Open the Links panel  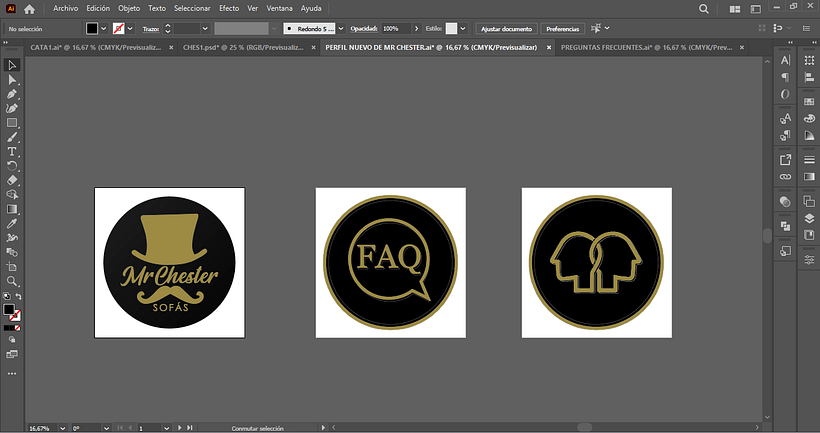click(785, 177)
